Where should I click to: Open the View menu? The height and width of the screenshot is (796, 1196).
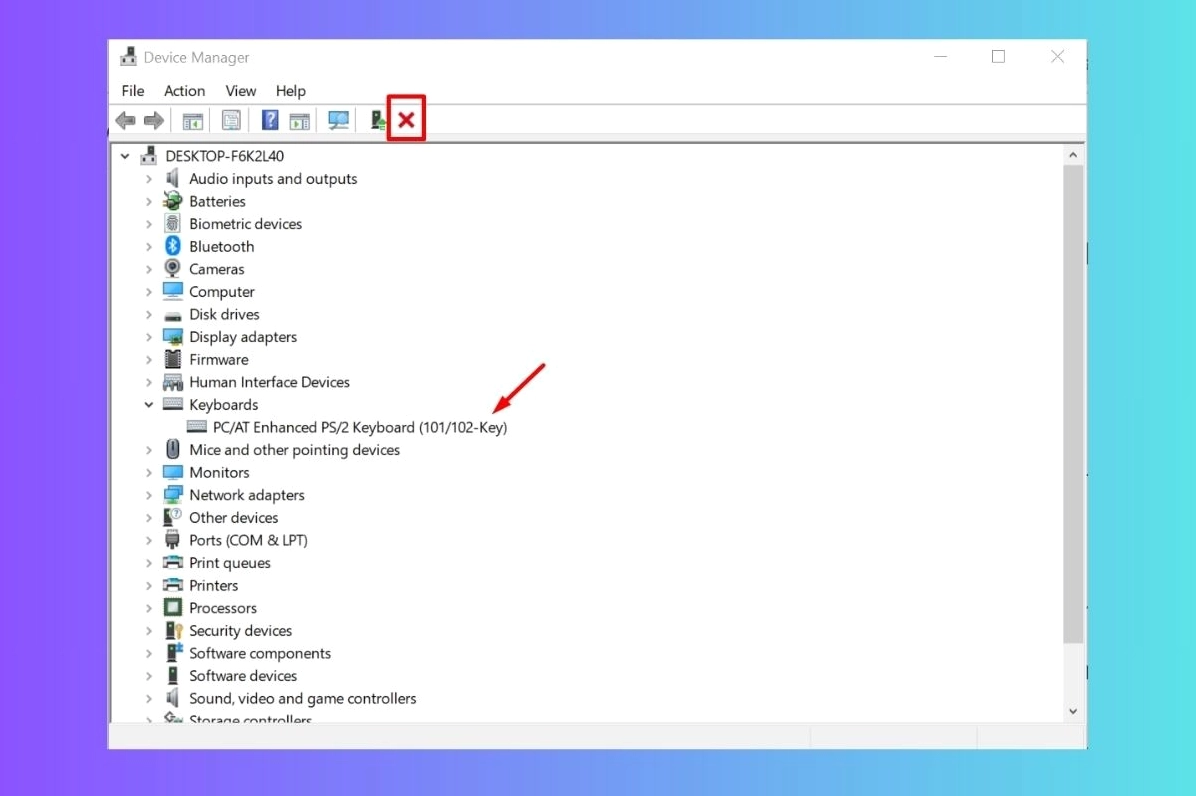tap(240, 91)
